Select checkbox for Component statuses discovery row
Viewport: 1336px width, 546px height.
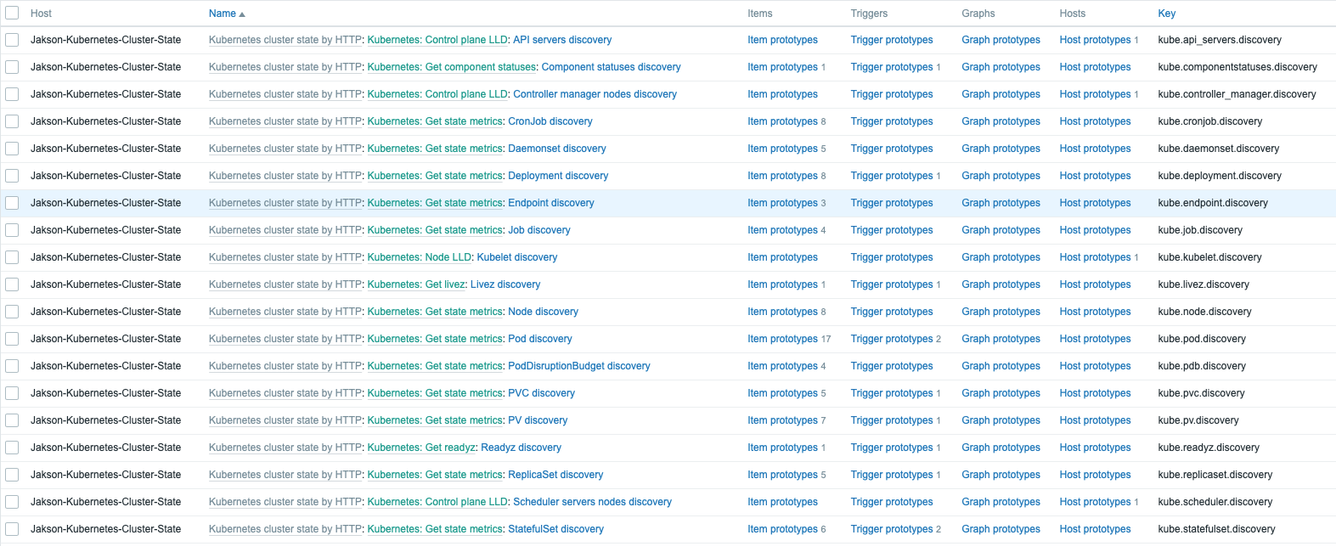click(12, 67)
